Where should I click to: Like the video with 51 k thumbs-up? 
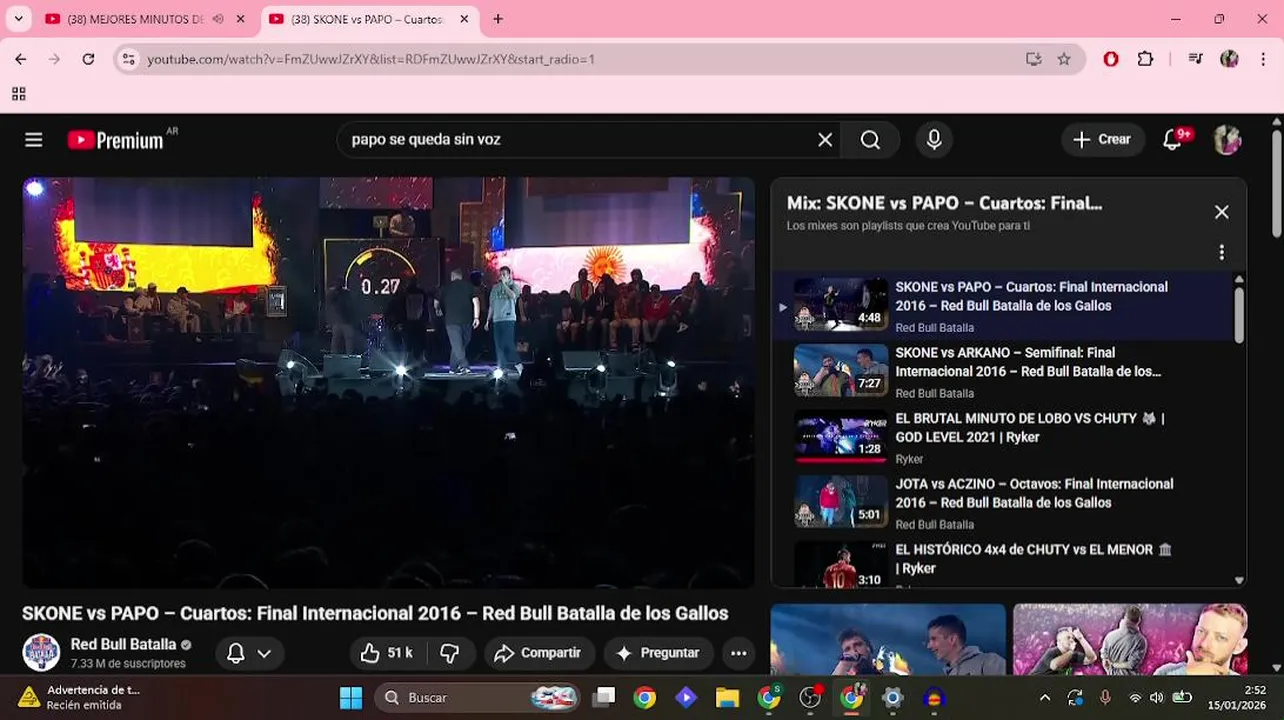[386, 653]
